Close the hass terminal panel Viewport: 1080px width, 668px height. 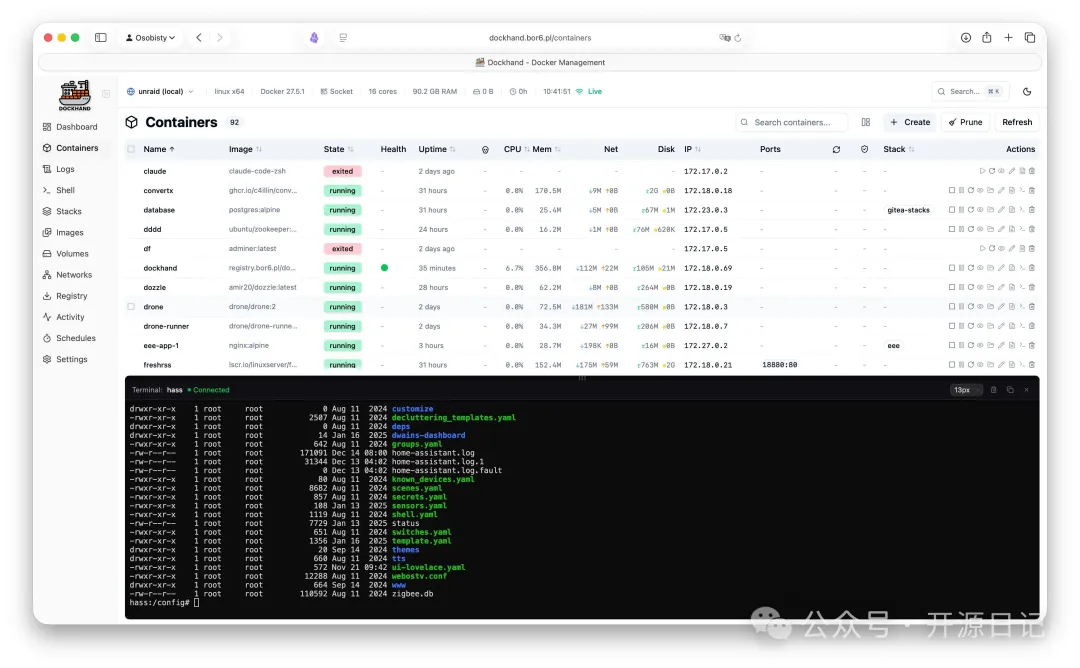click(x=1026, y=390)
